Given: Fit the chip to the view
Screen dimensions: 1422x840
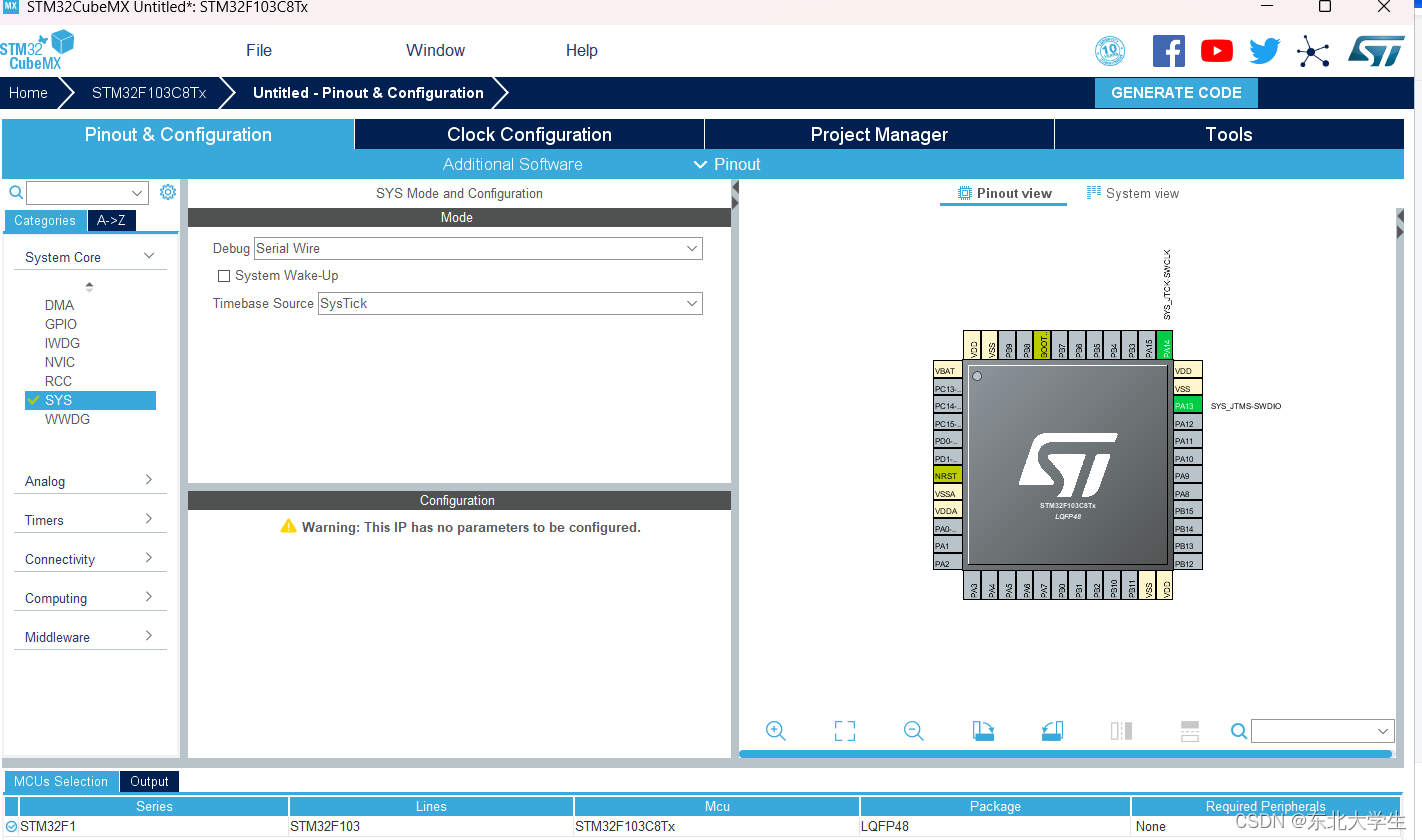Looking at the screenshot, I should point(845,731).
